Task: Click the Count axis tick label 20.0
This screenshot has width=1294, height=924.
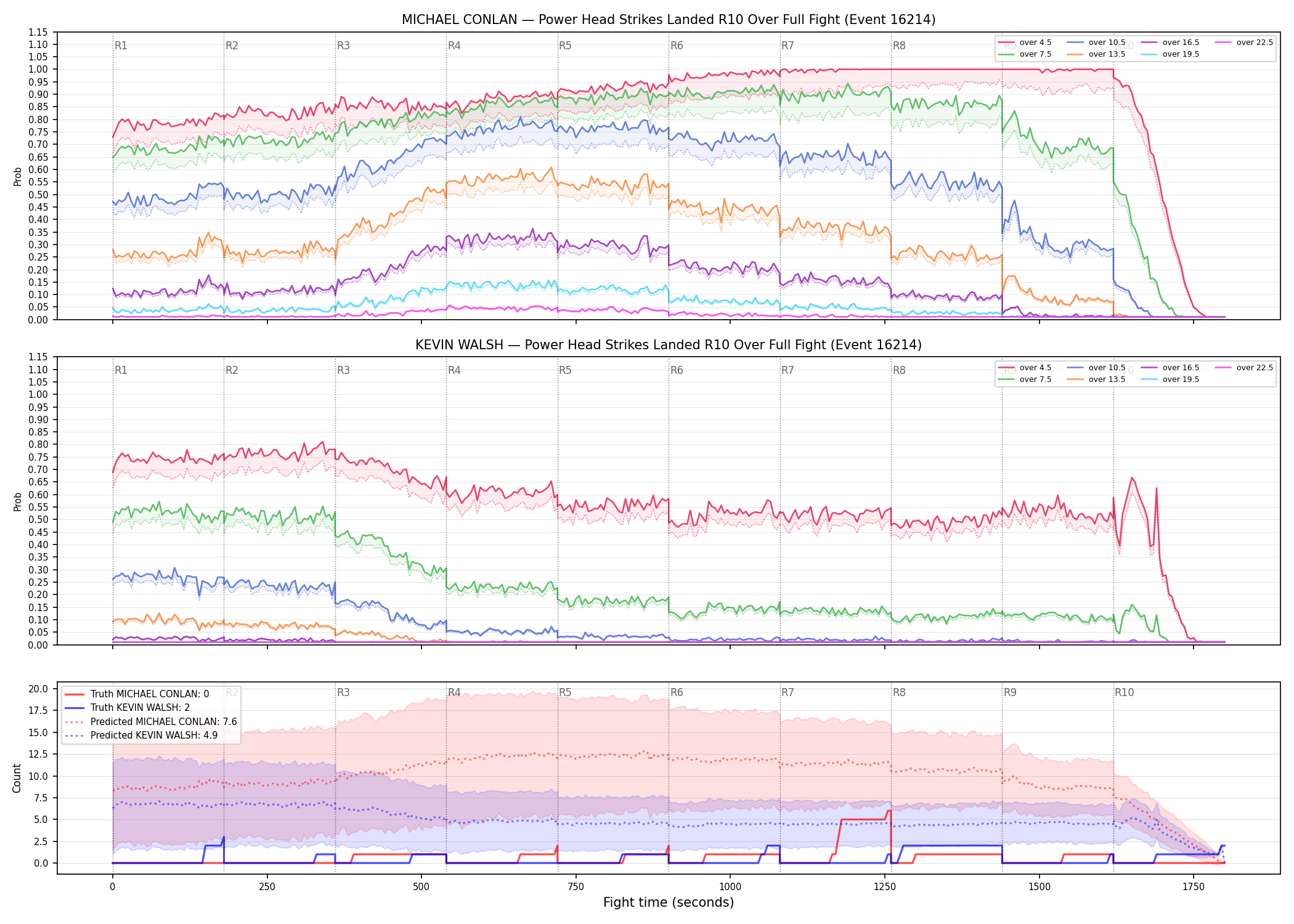Action: [38, 689]
